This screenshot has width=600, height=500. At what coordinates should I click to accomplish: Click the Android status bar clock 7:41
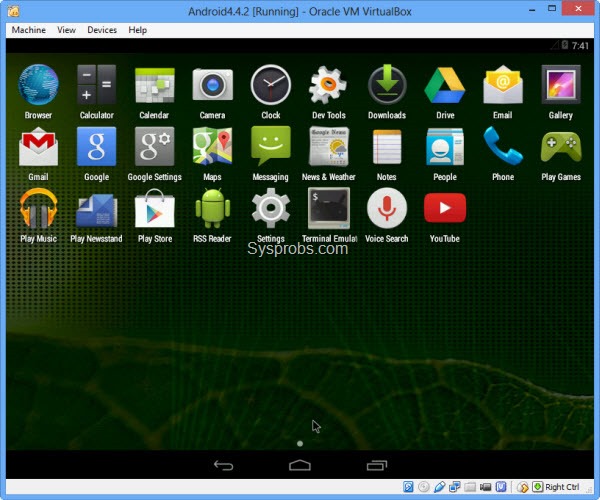coord(580,46)
